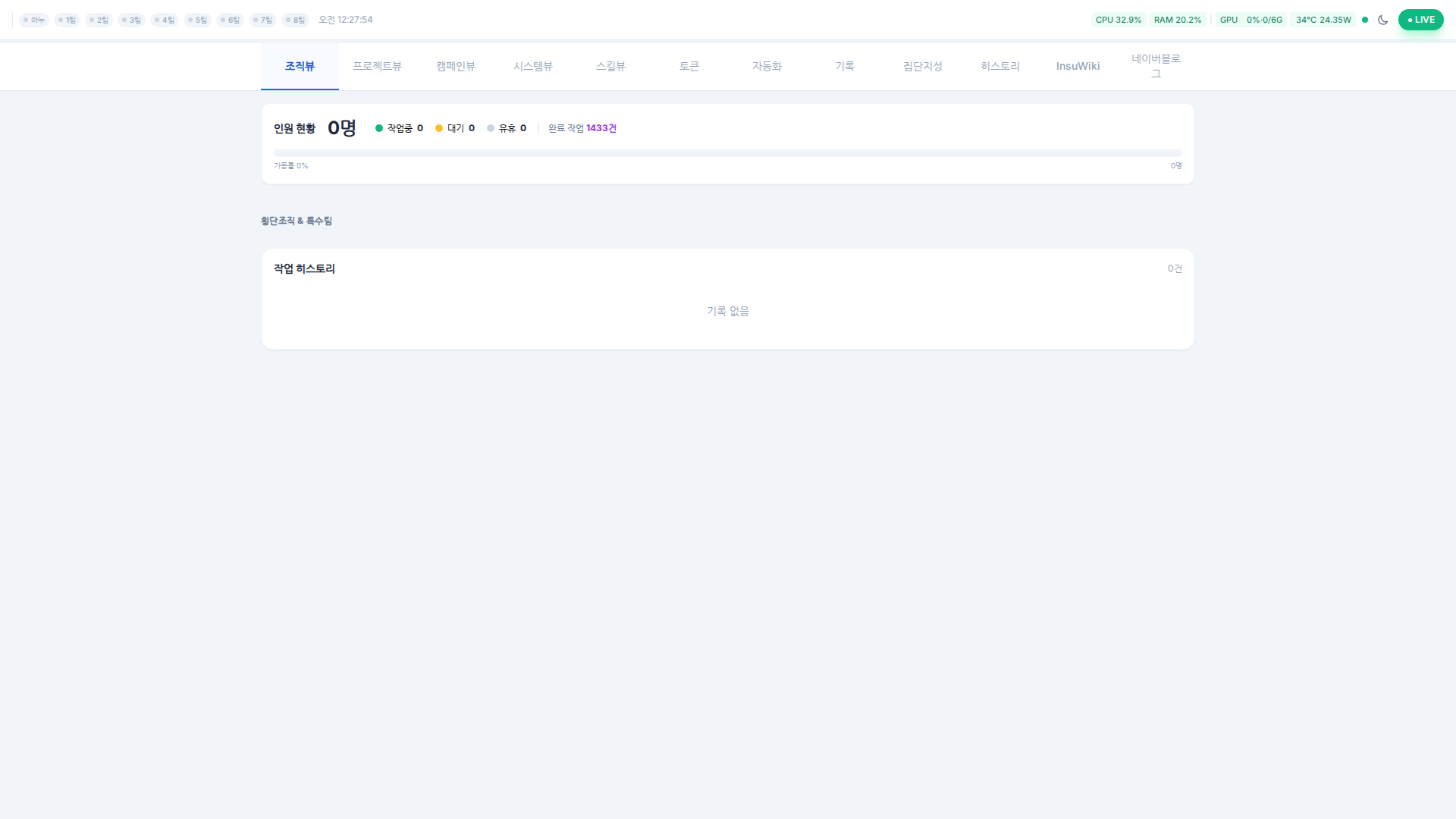Open the 캠페인뷰 tab
This screenshot has height=819, width=1456.
click(455, 66)
